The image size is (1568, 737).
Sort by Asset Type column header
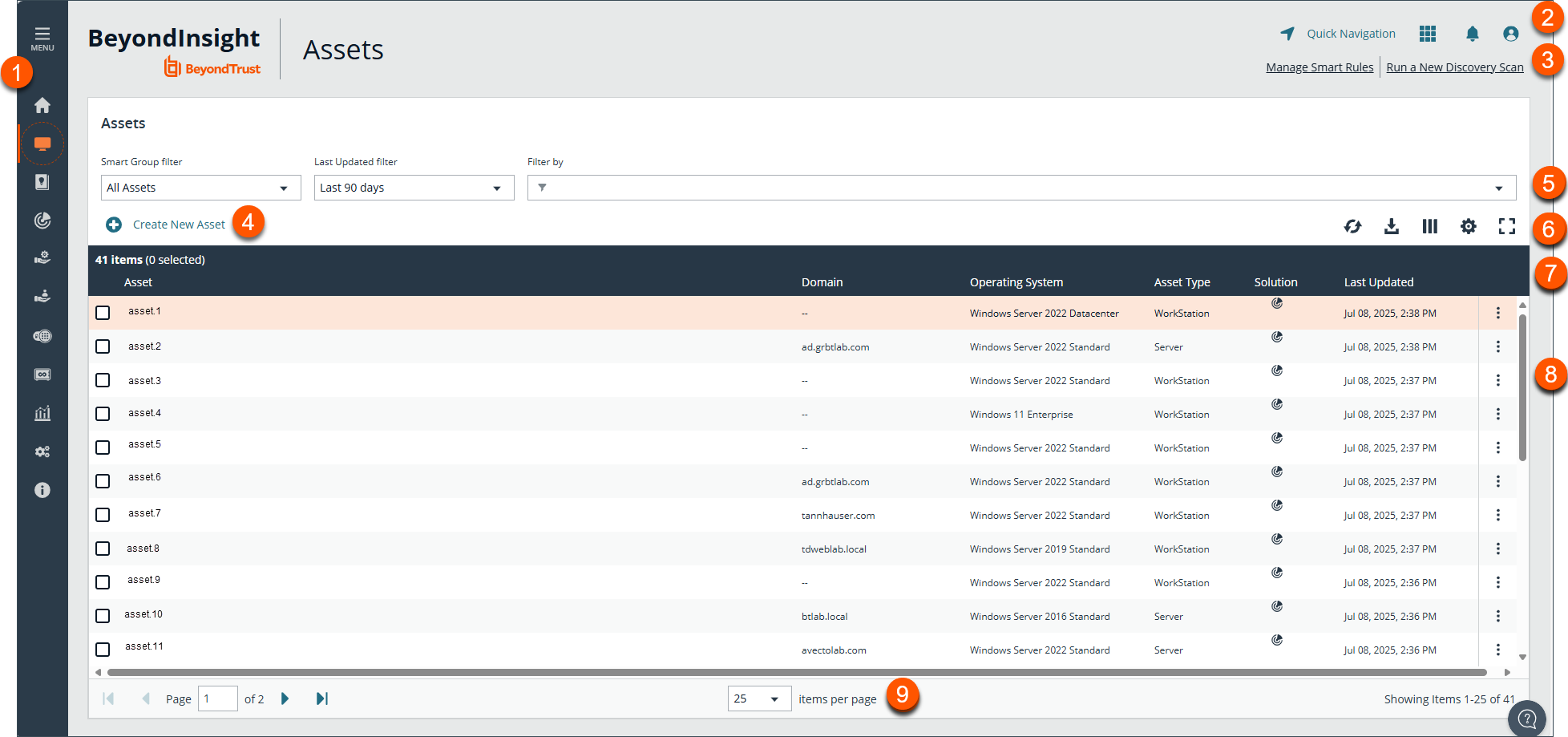pos(1182,282)
